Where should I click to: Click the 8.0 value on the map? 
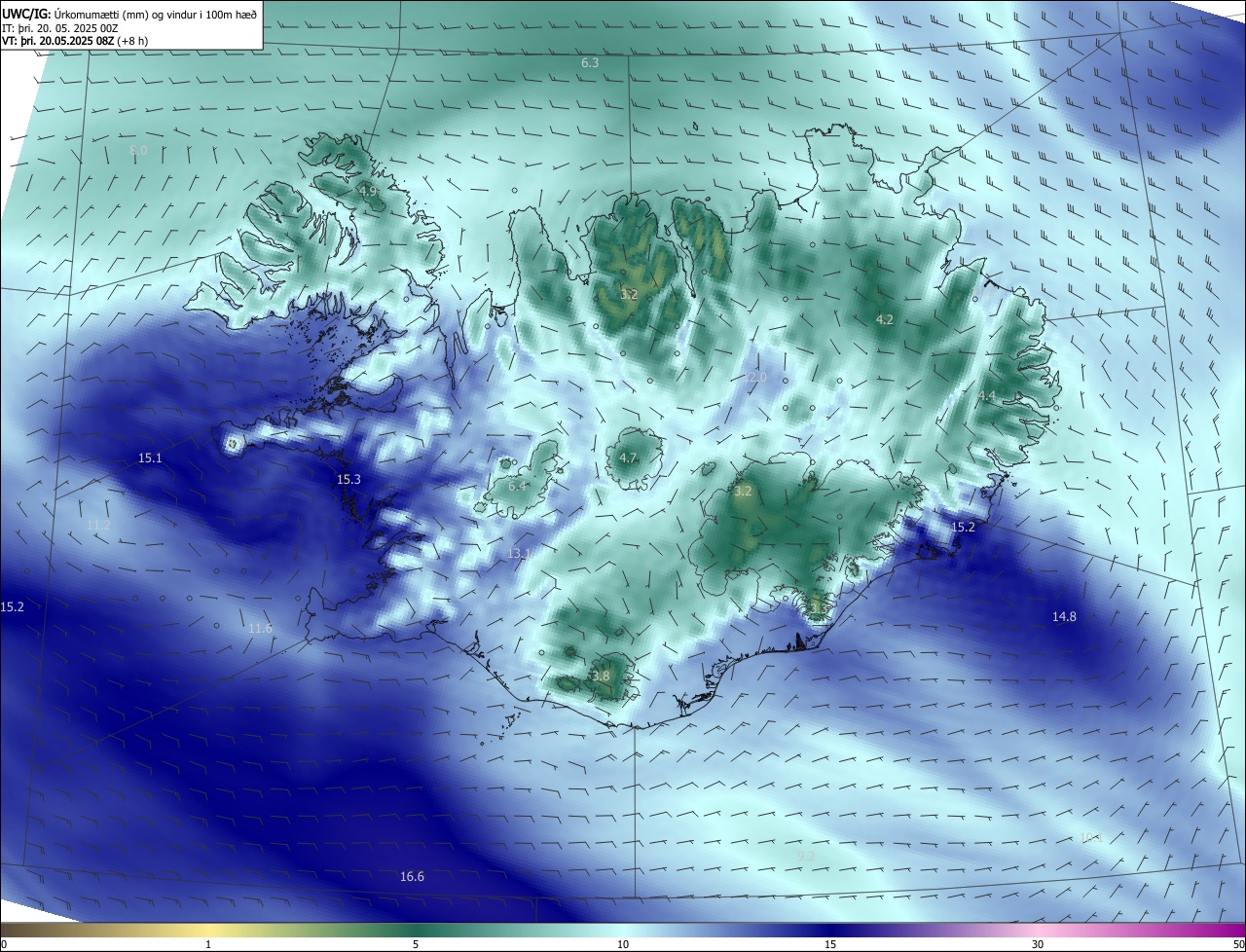point(138,151)
